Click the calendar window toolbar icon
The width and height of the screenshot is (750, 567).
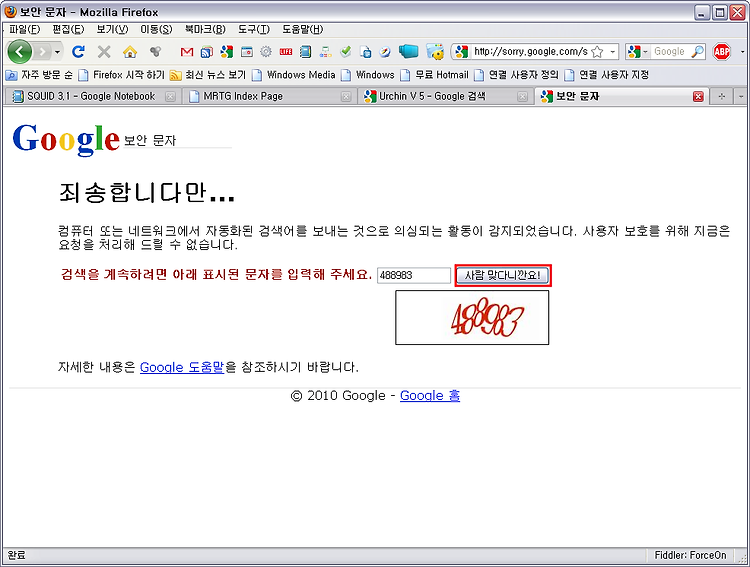tap(246, 52)
